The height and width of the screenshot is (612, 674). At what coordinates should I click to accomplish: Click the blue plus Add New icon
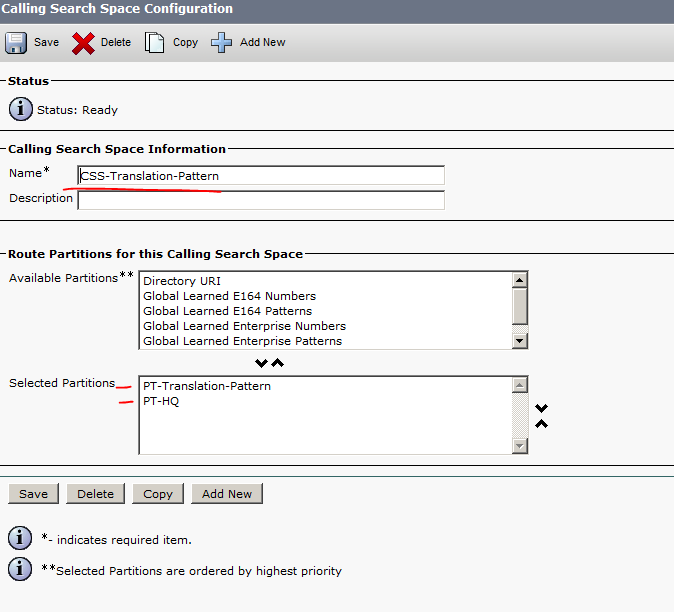pyautogui.click(x=221, y=43)
